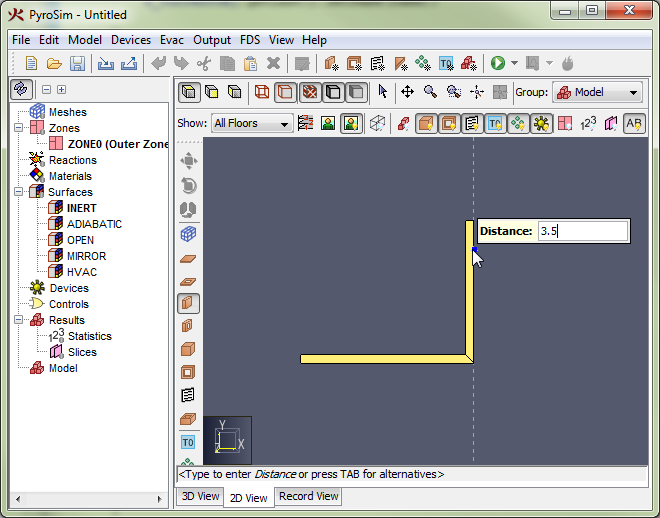Toggle Show Holes filter button
Image resolution: width=660 pixels, height=518 pixels.
449,124
